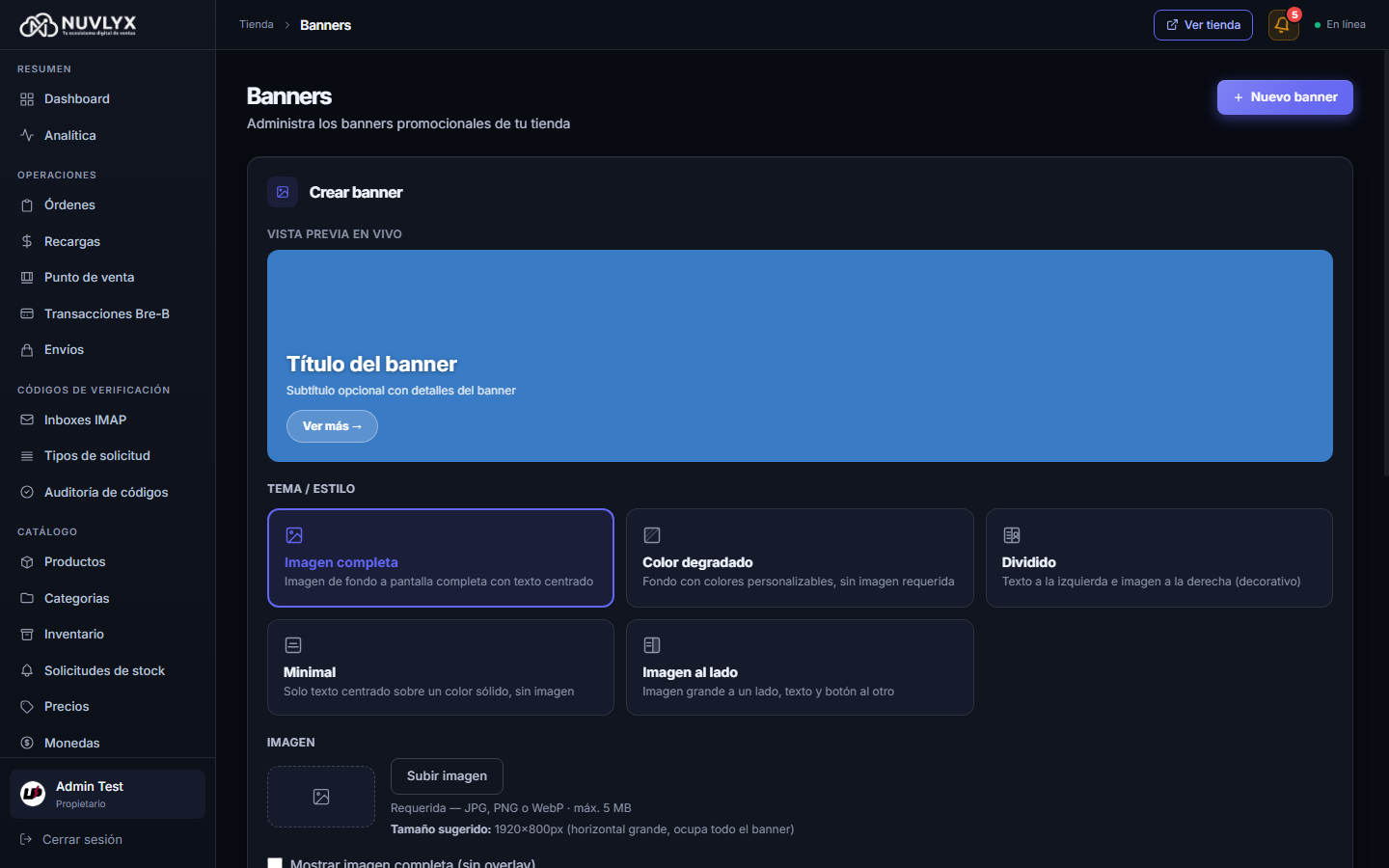This screenshot has width=1389, height=868.
Task: Click the Envíos bag icon
Action: [27, 350]
